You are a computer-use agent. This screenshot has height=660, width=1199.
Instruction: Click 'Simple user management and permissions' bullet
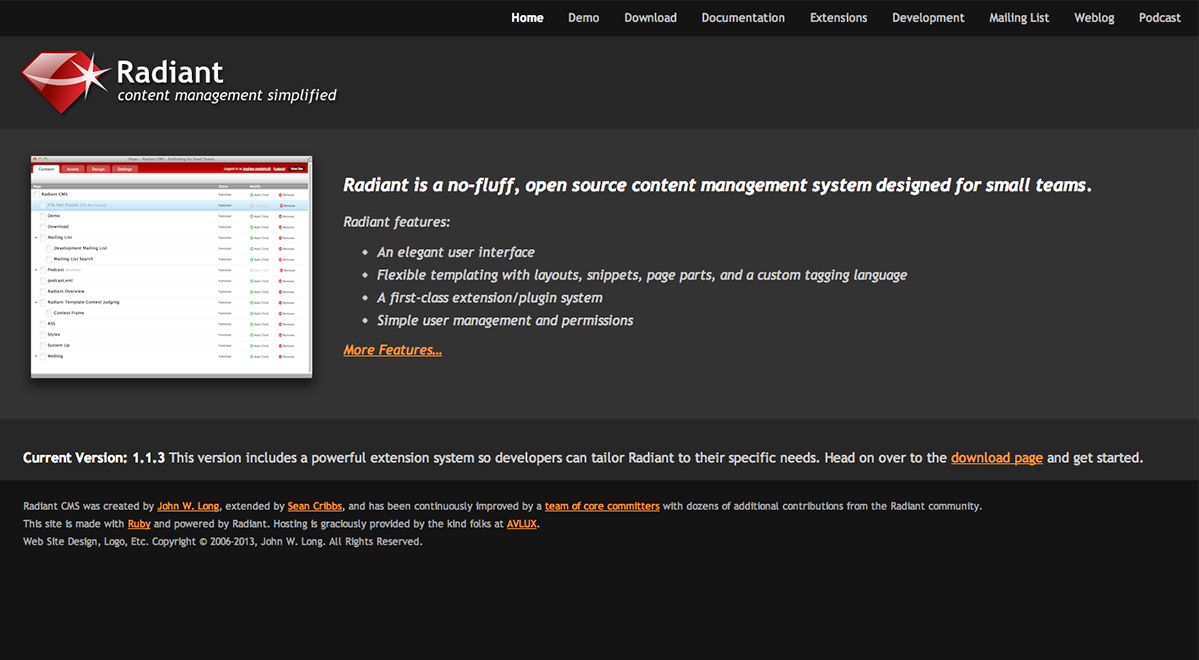[505, 320]
